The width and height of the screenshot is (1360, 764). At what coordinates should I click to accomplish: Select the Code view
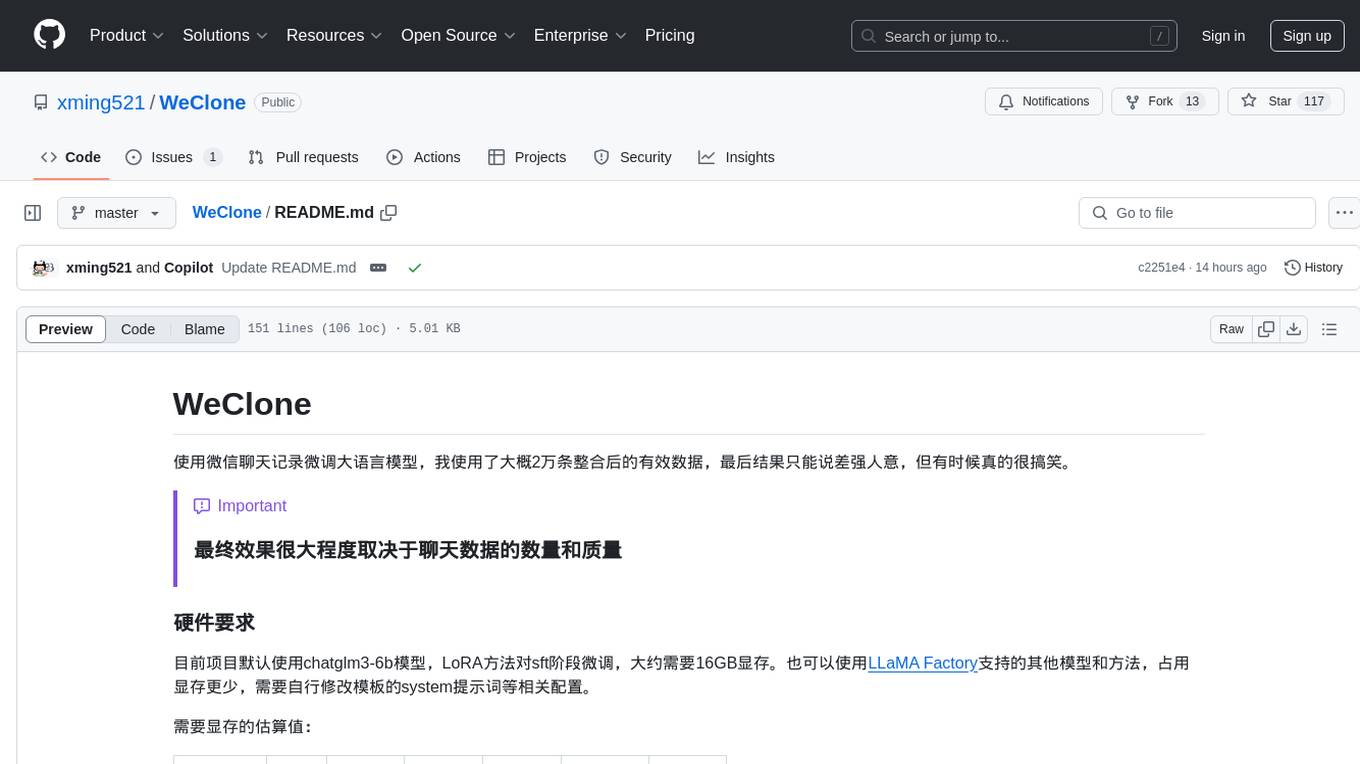(138, 329)
